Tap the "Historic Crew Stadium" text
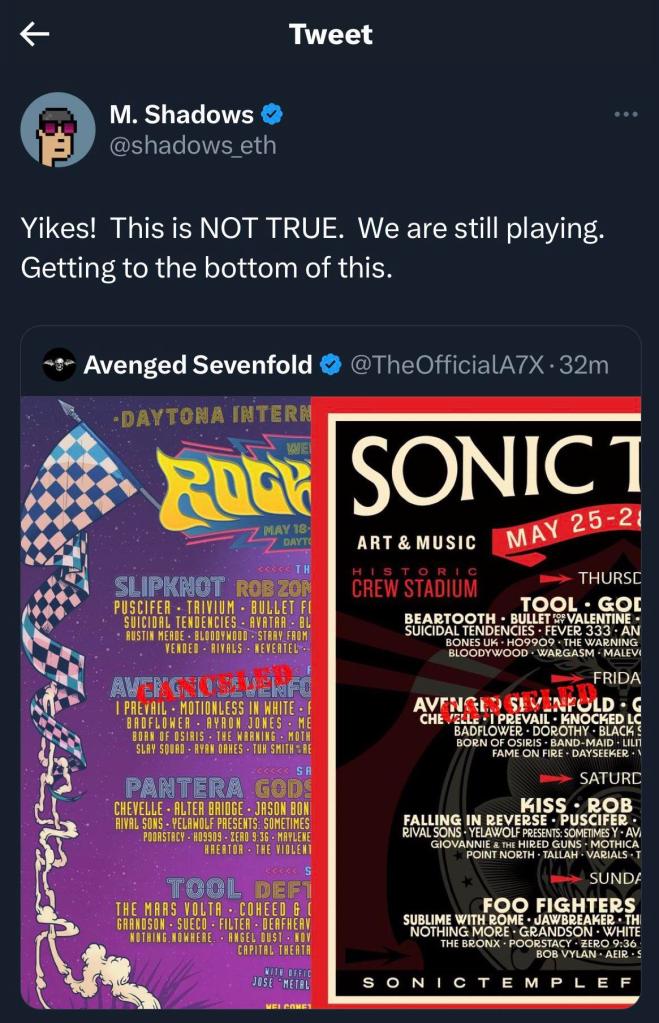The width and height of the screenshot is (659, 1023). (x=416, y=579)
